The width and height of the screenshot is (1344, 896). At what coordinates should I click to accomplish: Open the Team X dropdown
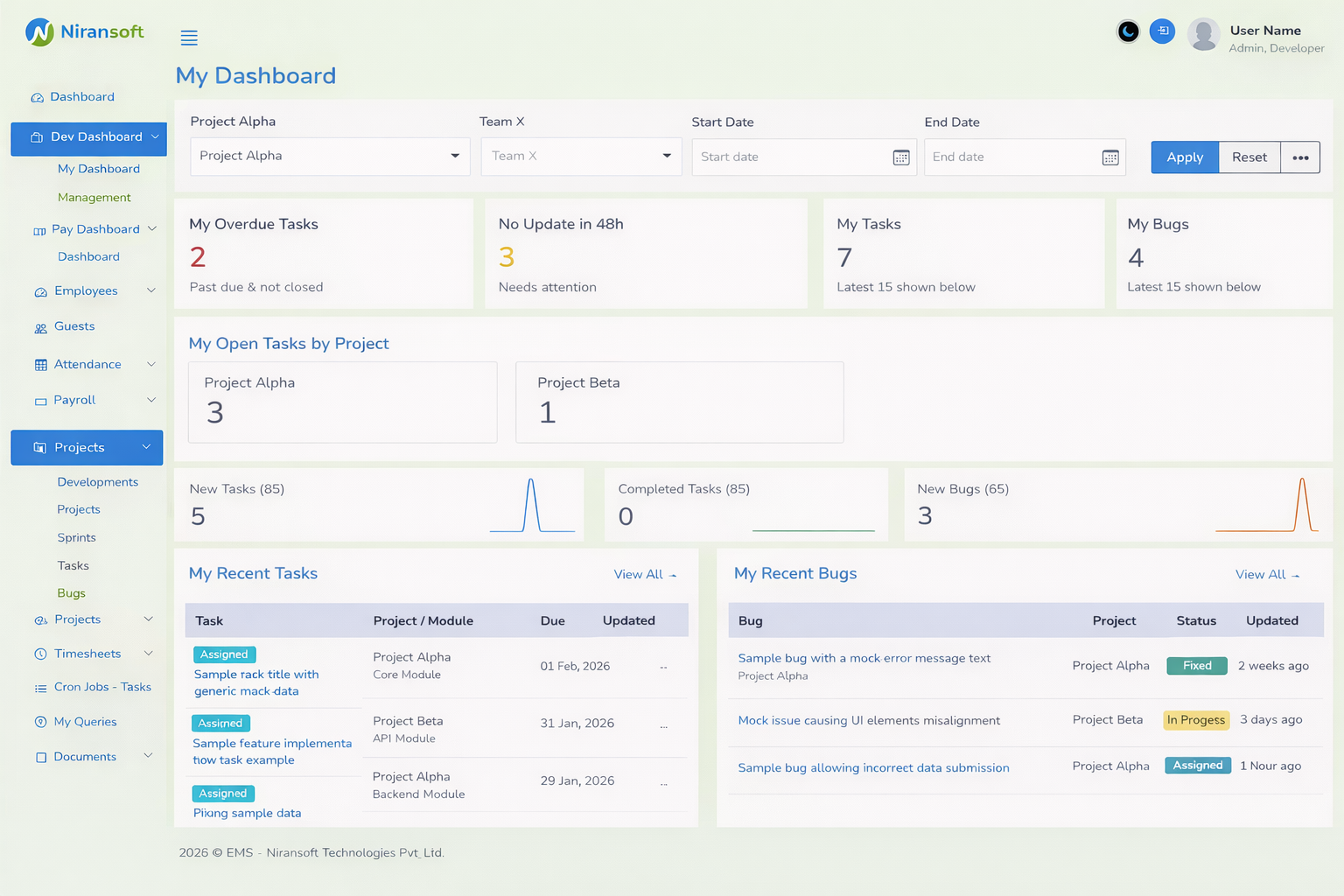581,157
